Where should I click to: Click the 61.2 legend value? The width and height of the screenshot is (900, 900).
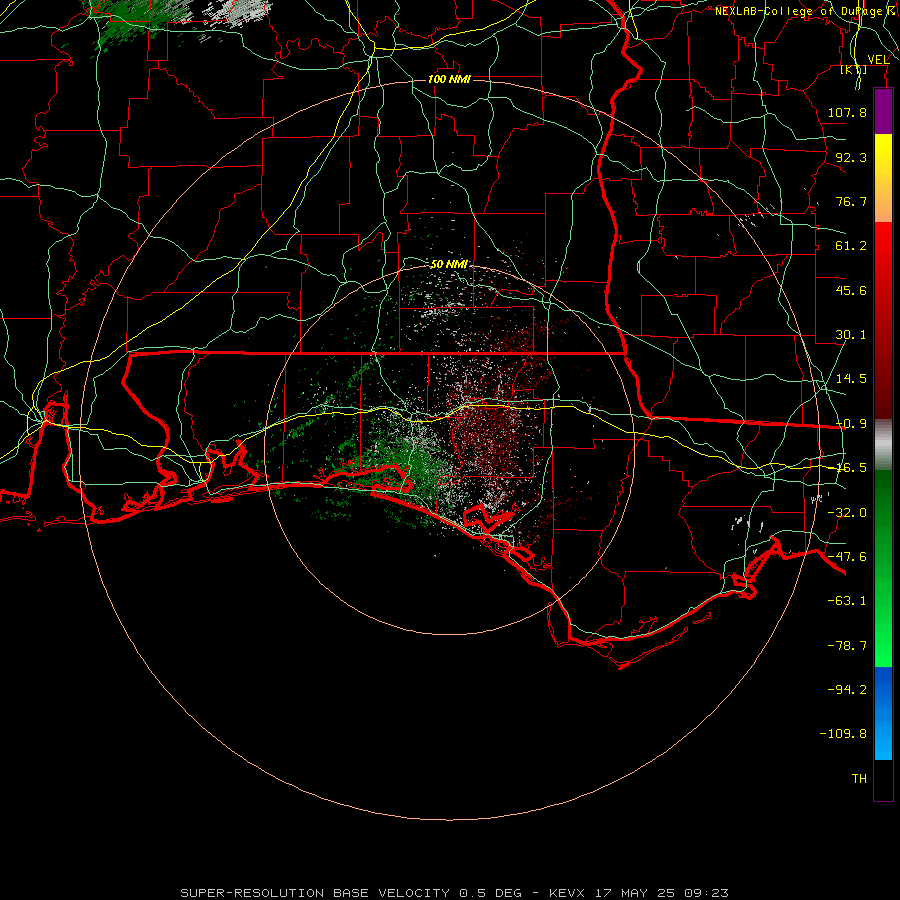851,246
